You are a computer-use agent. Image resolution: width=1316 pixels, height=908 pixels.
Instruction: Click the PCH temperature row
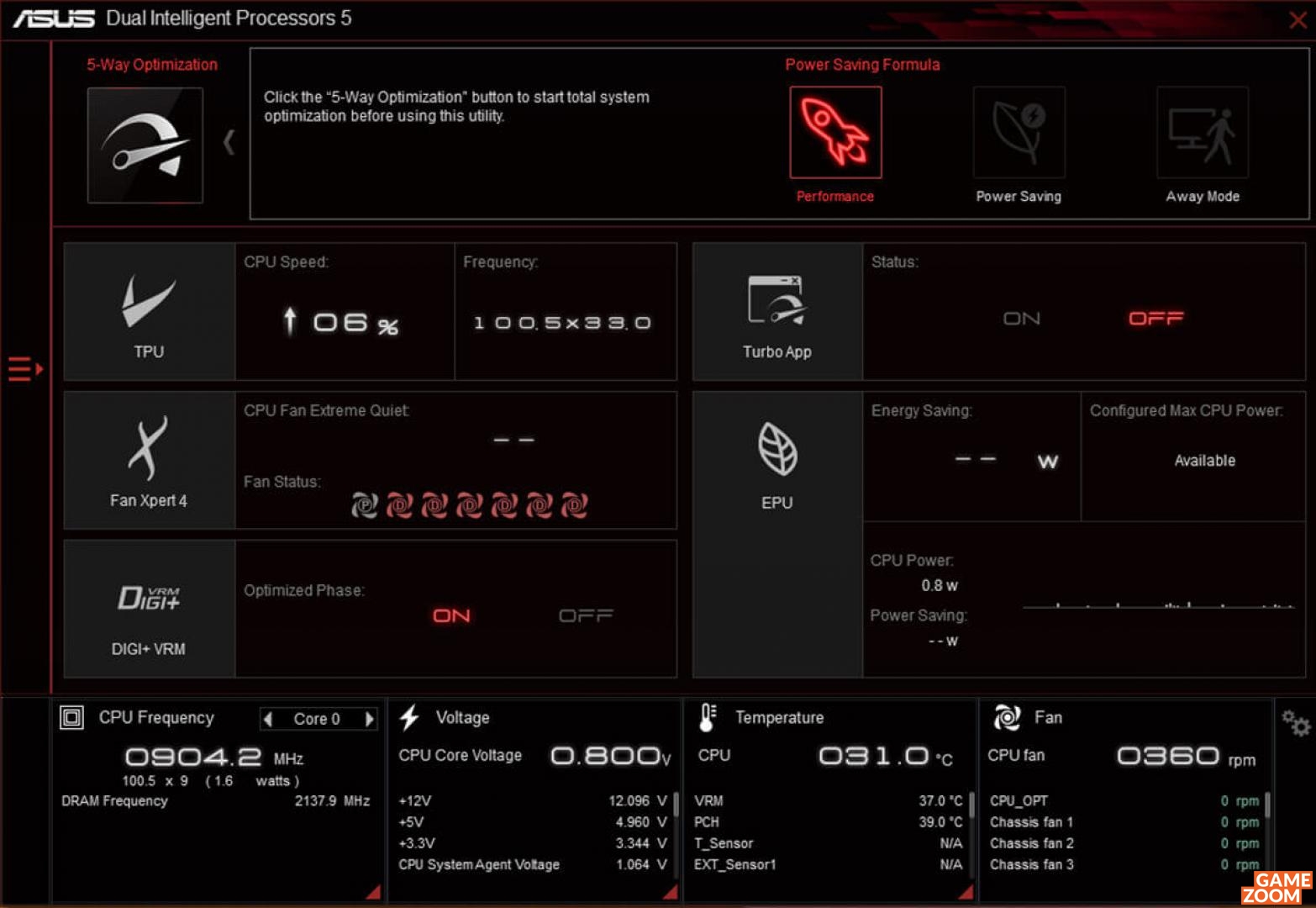tap(829, 822)
